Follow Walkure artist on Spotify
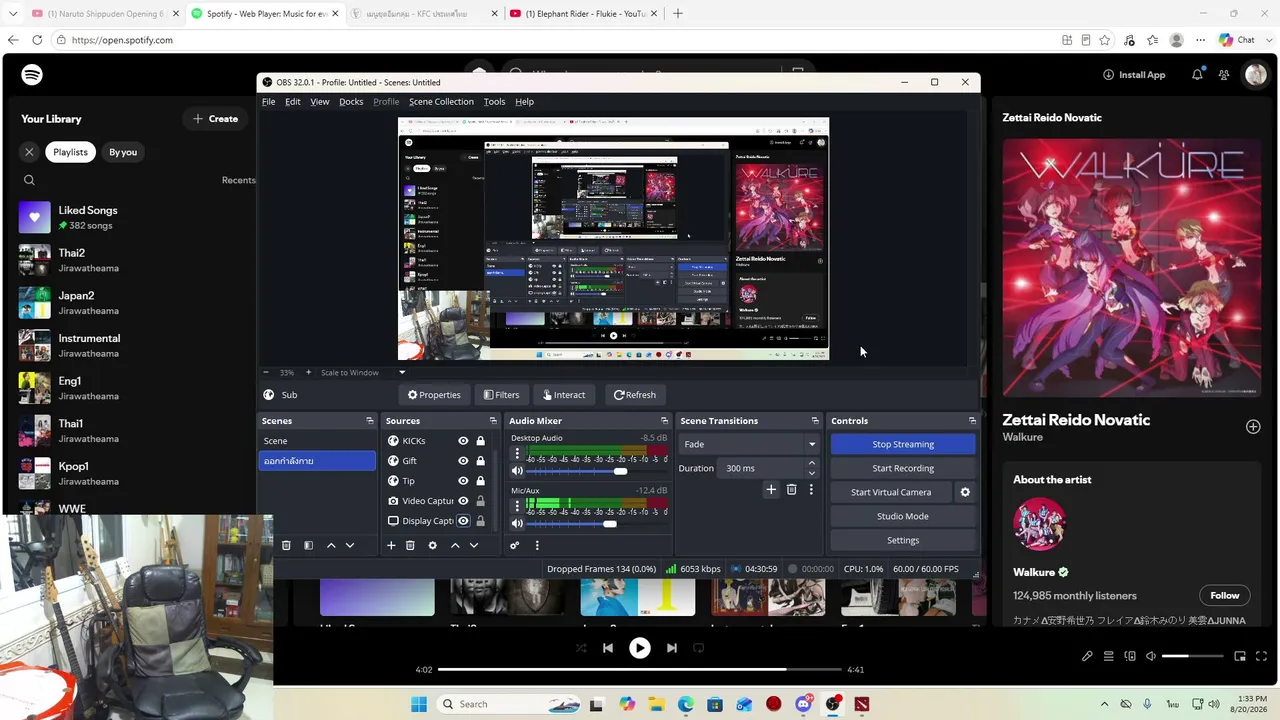The image size is (1280, 720). (1225, 595)
